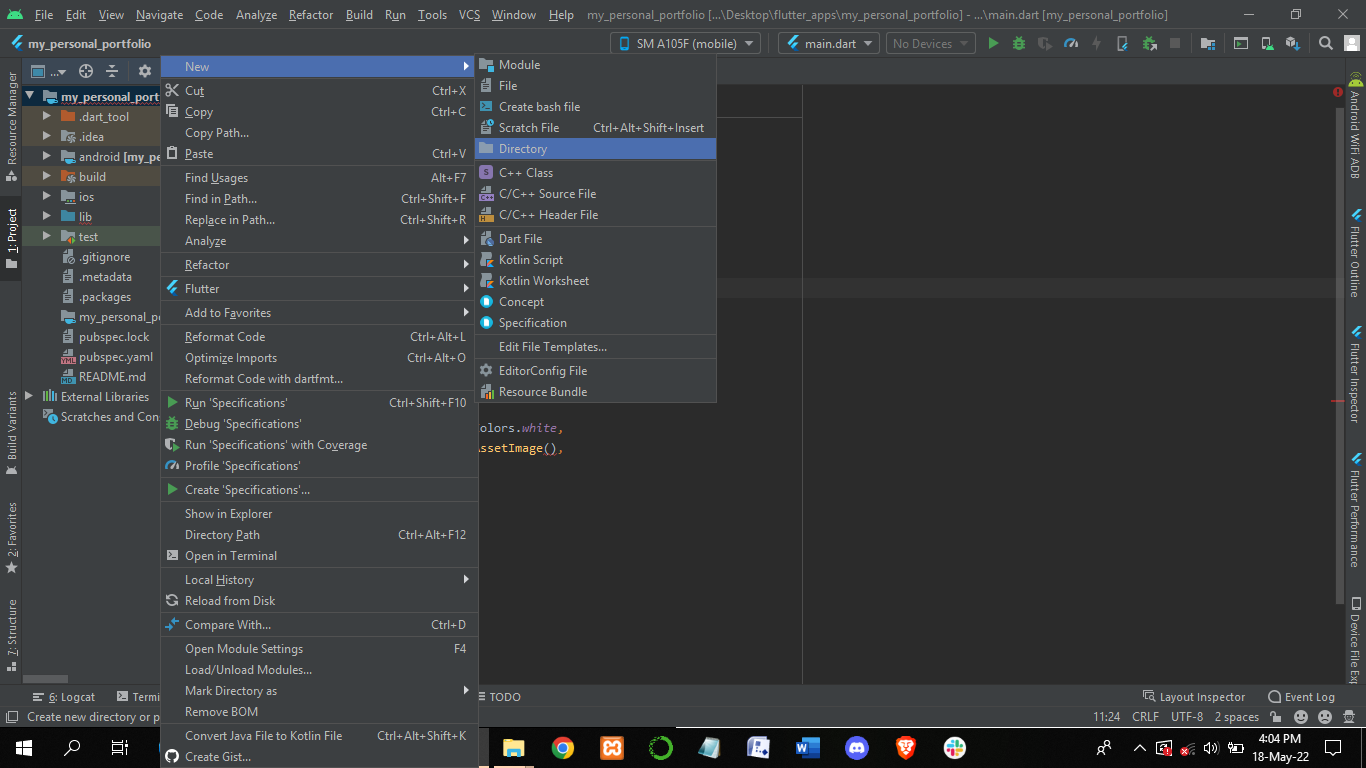The height and width of the screenshot is (768, 1366).
Task: Select README.md in project tree
Action: click(x=112, y=377)
